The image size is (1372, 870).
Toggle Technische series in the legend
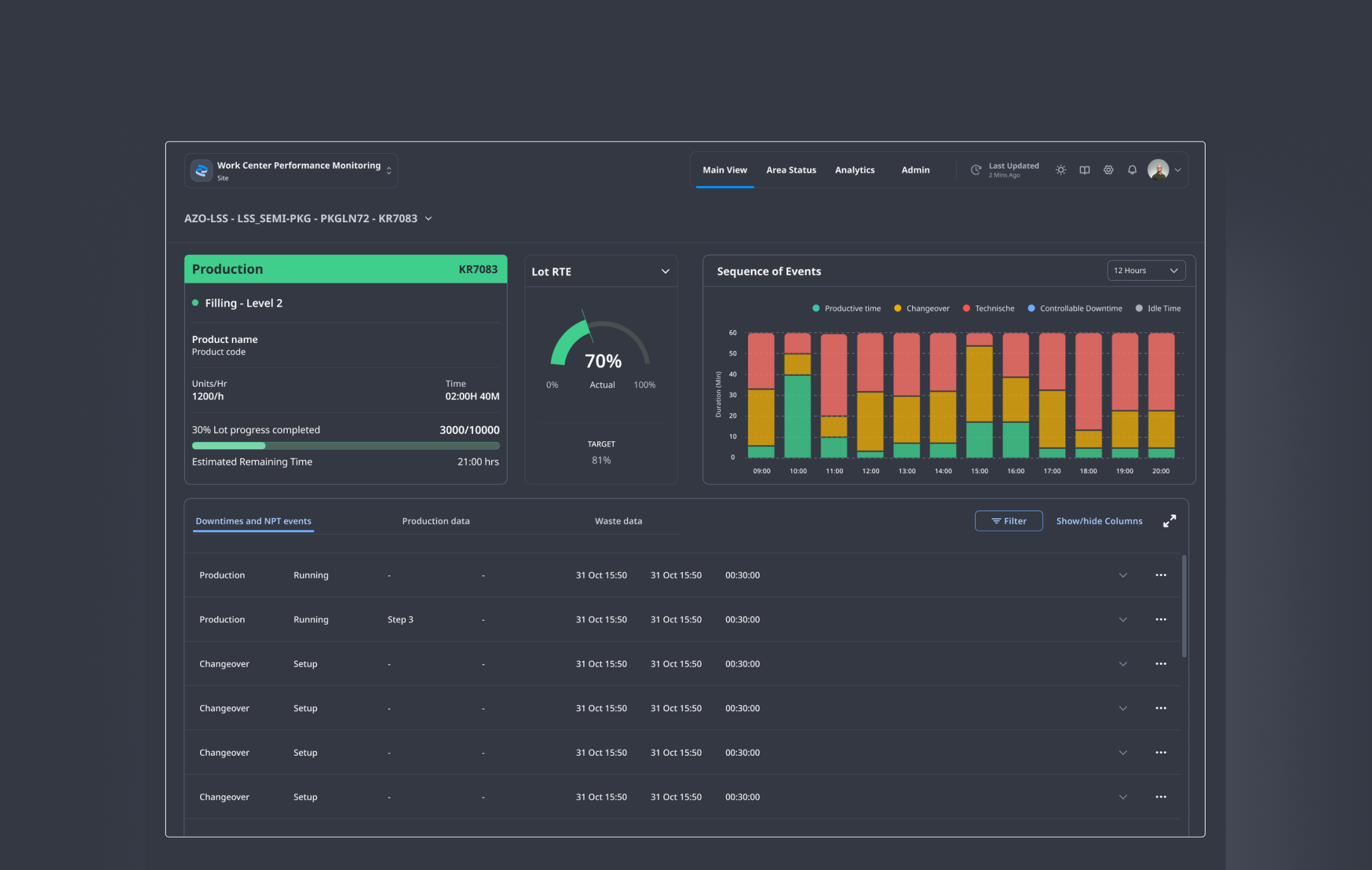(x=988, y=309)
